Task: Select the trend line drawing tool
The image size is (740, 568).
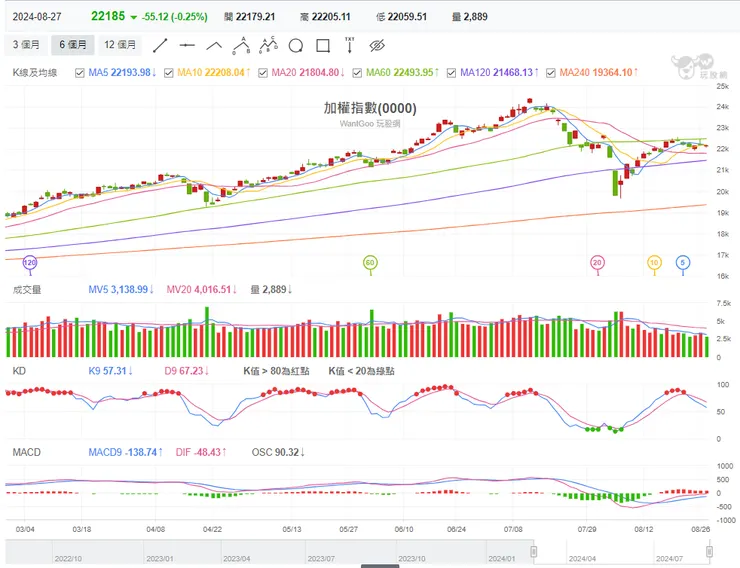Action: pos(160,46)
